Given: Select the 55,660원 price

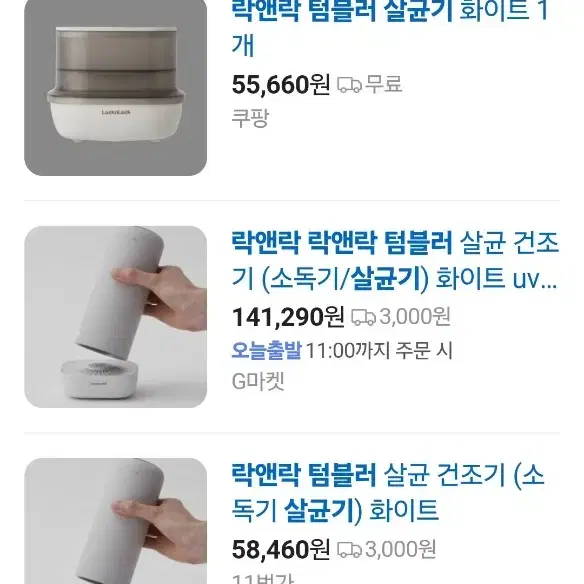Looking at the screenshot, I should pos(281,85).
